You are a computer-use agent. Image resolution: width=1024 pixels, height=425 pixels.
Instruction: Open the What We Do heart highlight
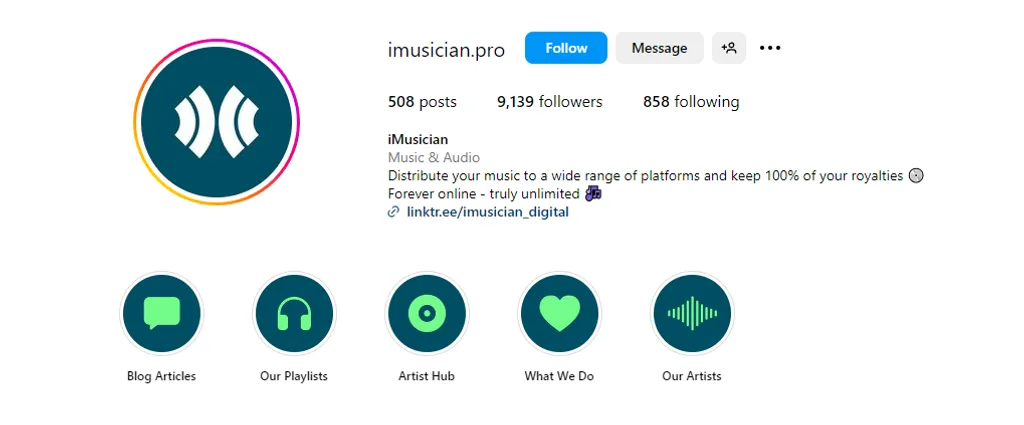pos(559,314)
